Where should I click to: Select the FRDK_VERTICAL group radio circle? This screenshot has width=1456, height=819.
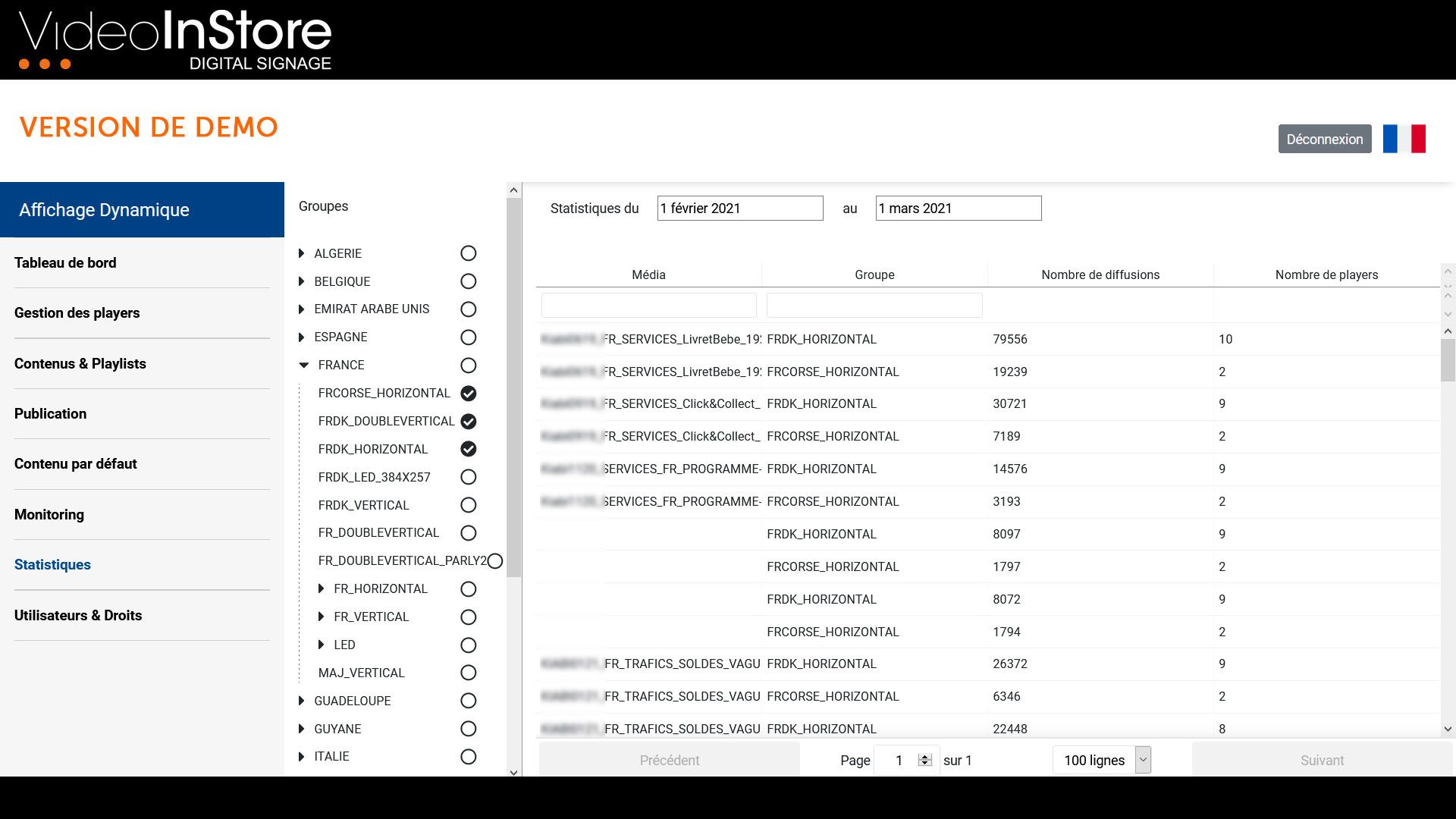tap(469, 505)
